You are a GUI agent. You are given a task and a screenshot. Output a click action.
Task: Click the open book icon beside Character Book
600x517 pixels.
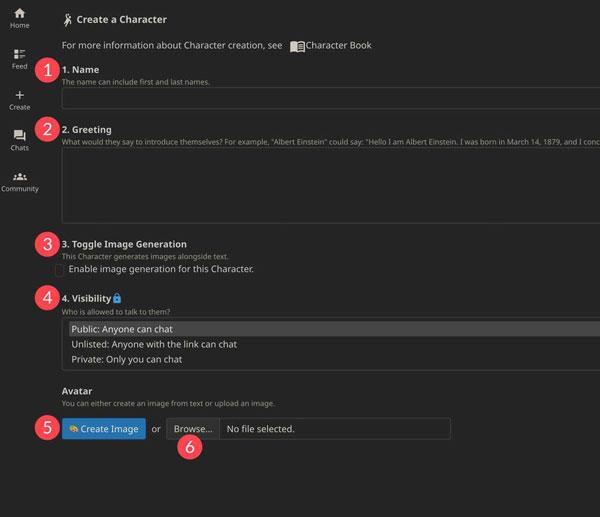pyautogui.click(x=297, y=46)
